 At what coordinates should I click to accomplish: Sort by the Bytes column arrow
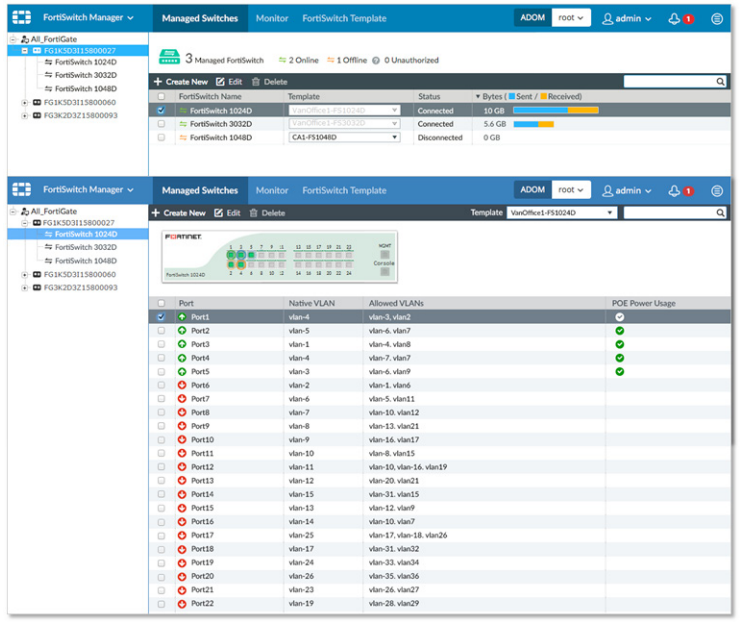pos(478,97)
